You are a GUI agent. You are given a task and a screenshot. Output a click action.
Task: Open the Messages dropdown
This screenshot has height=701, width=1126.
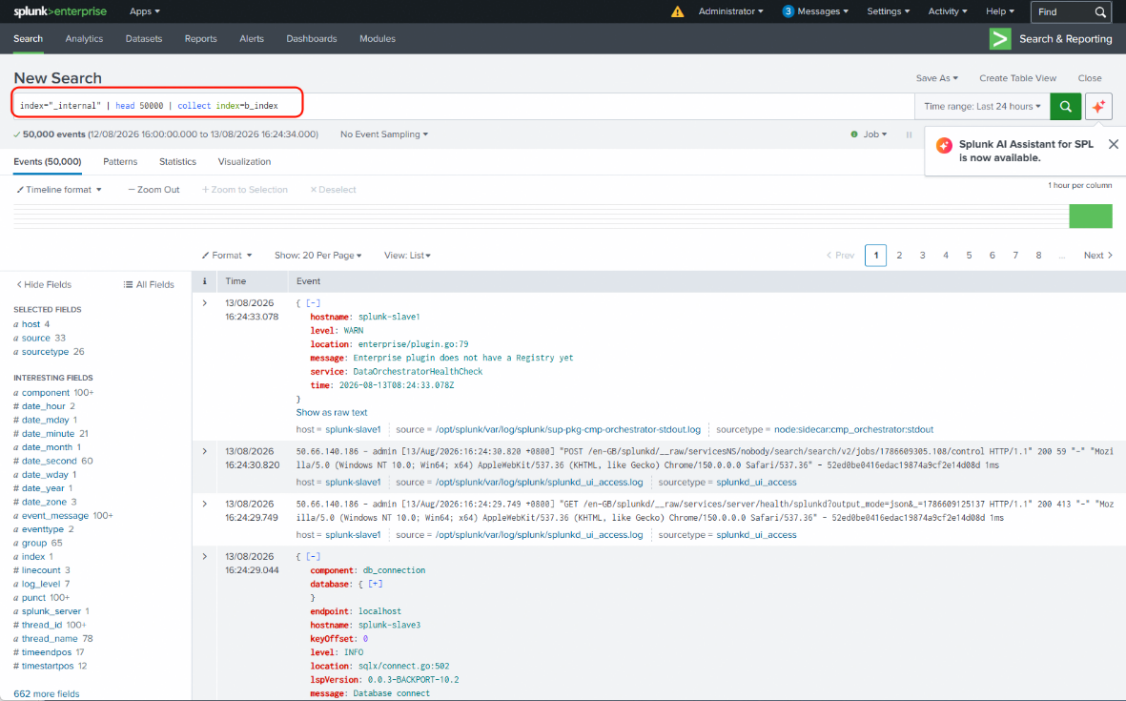point(815,11)
